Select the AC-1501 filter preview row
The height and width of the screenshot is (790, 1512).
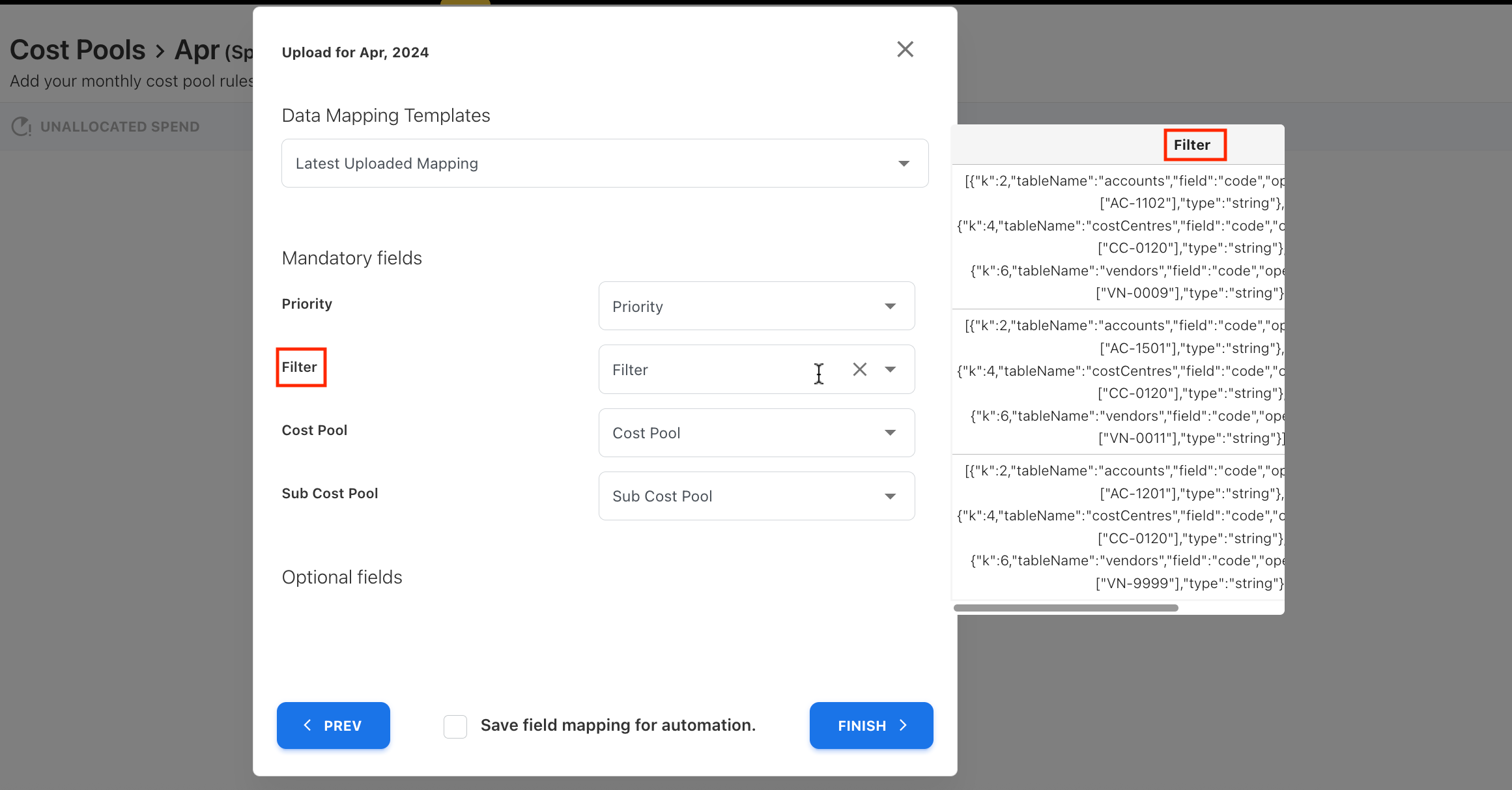point(1118,382)
